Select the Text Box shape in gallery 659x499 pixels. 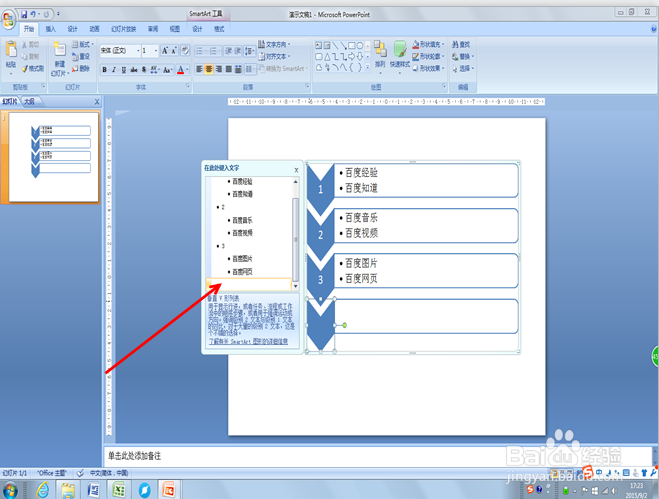pyautogui.click(x=319, y=45)
